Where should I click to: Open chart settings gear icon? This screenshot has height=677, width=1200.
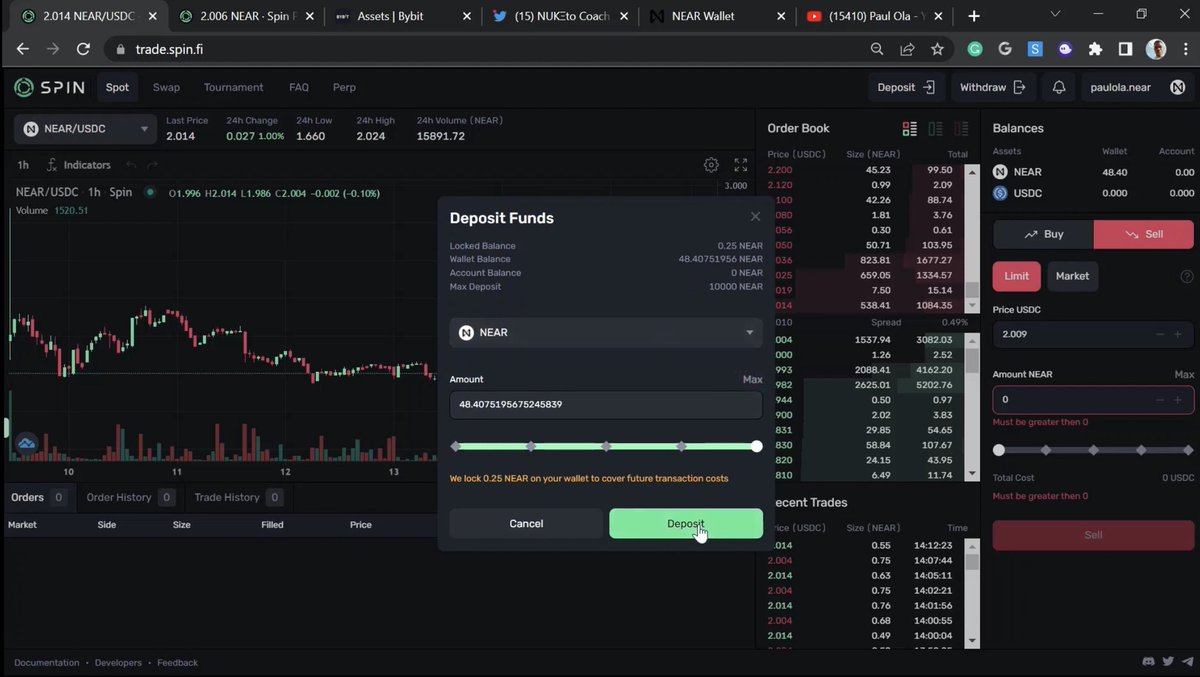tap(711, 165)
